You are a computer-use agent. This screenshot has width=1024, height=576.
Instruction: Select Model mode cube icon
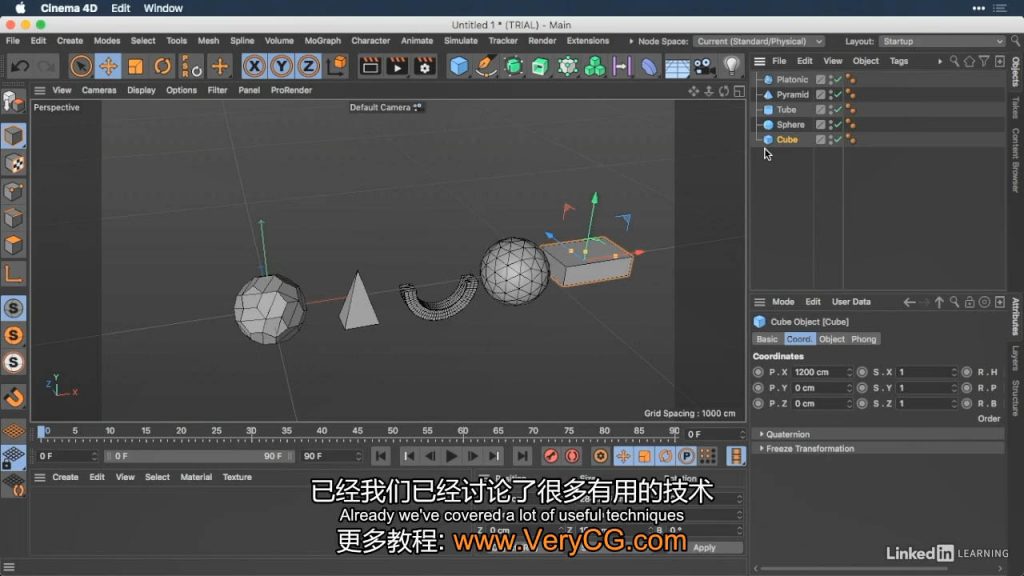point(13,136)
